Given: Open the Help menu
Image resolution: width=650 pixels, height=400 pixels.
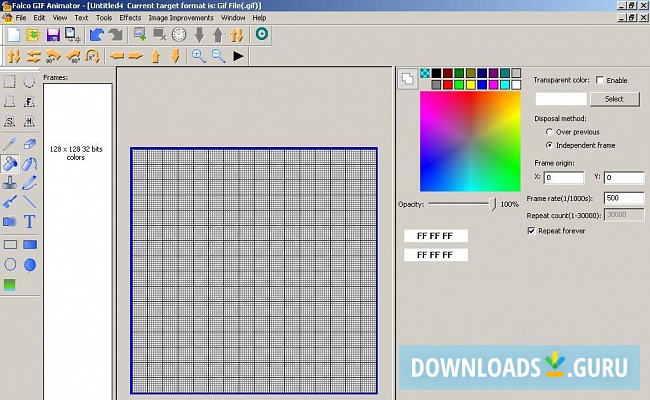Looking at the screenshot, I should click(259, 18).
